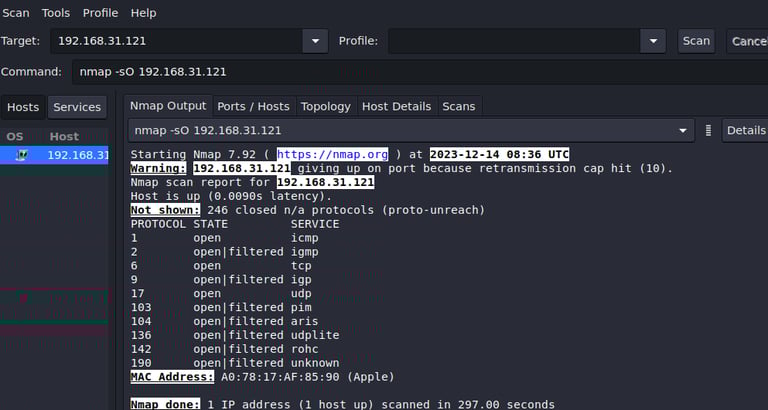Select the Services button

coord(77,107)
